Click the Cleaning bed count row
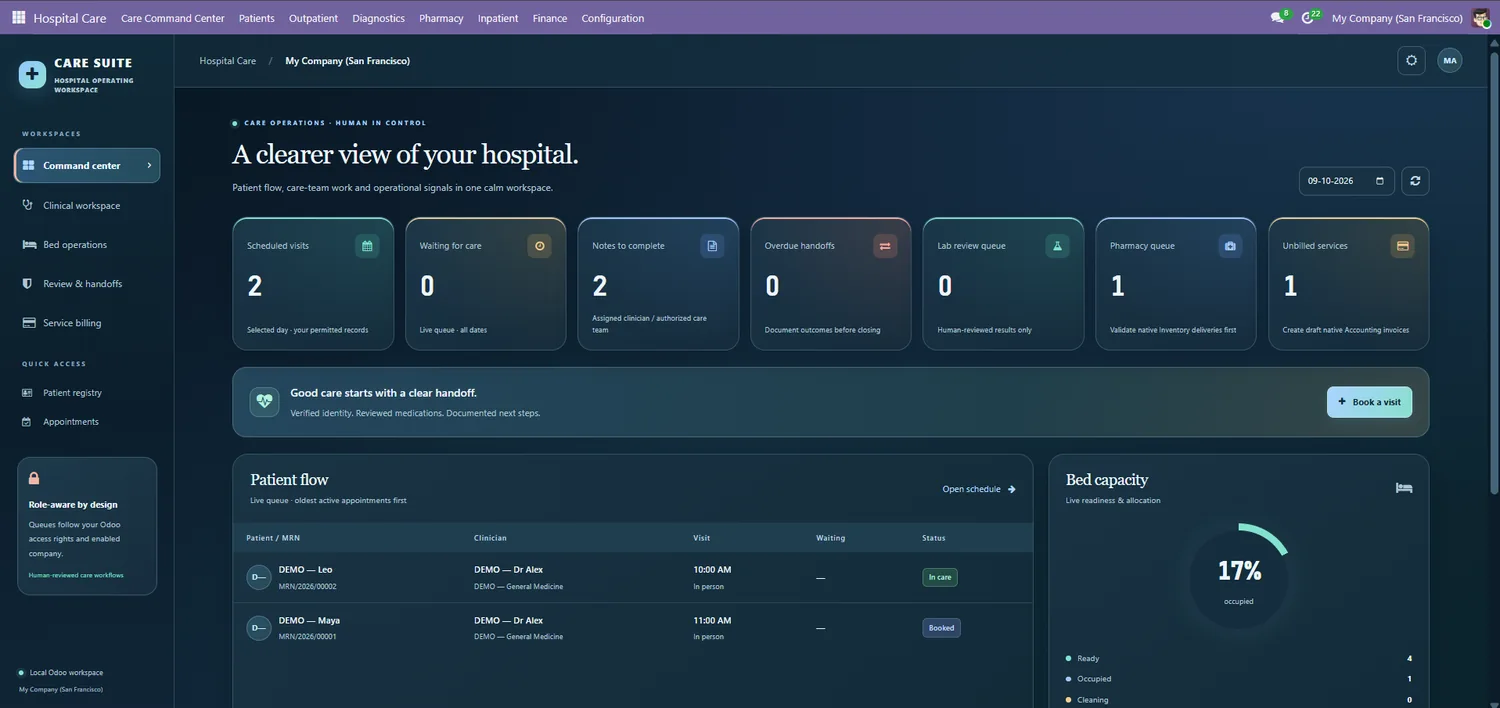Viewport: 1500px width, 708px height. point(1239,700)
